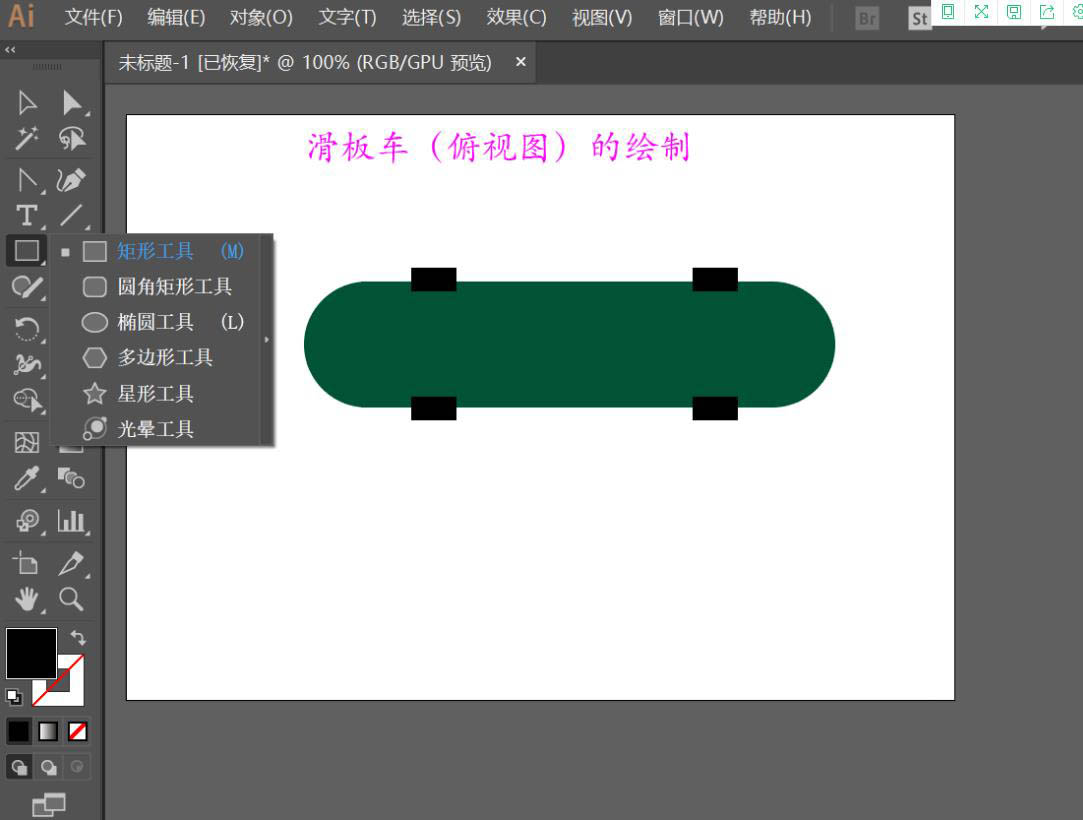Switch to 未标题-1 document tab
This screenshot has width=1083, height=820.
pos(305,62)
